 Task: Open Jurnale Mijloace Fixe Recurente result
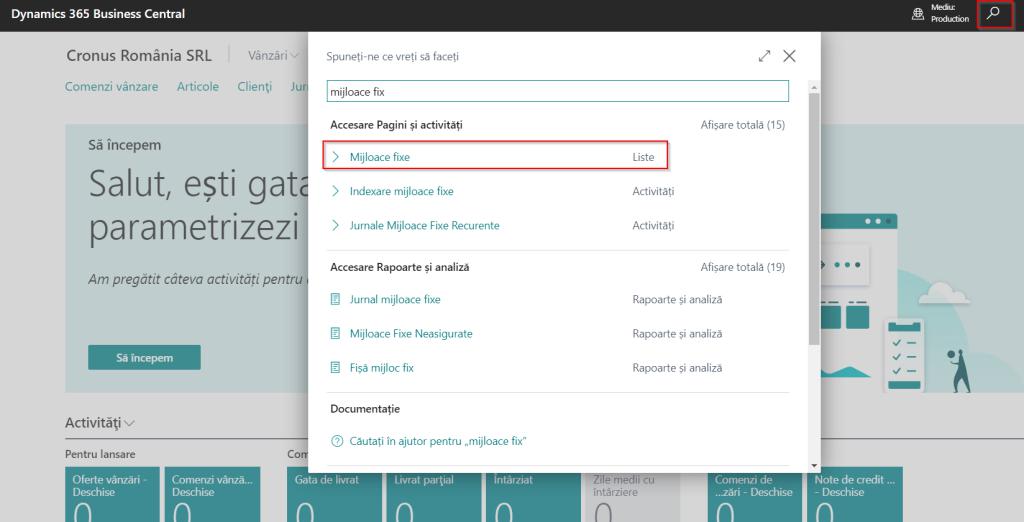click(424, 225)
